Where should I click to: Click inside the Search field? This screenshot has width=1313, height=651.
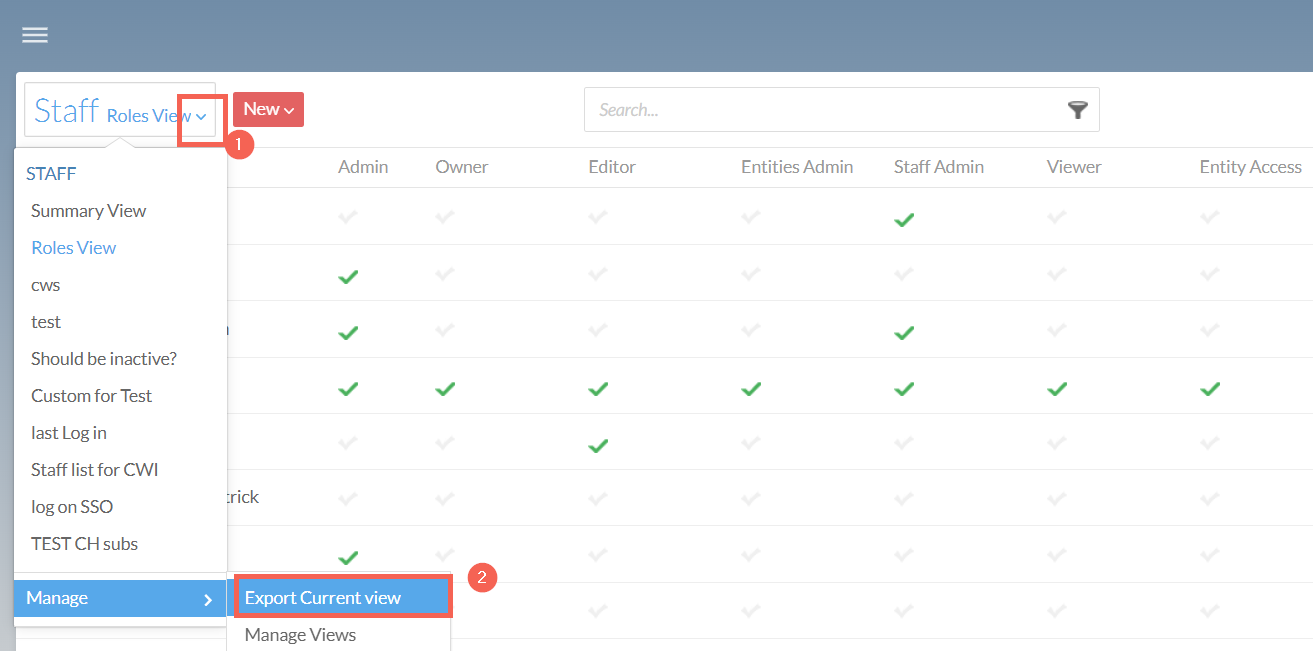click(820, 110)
